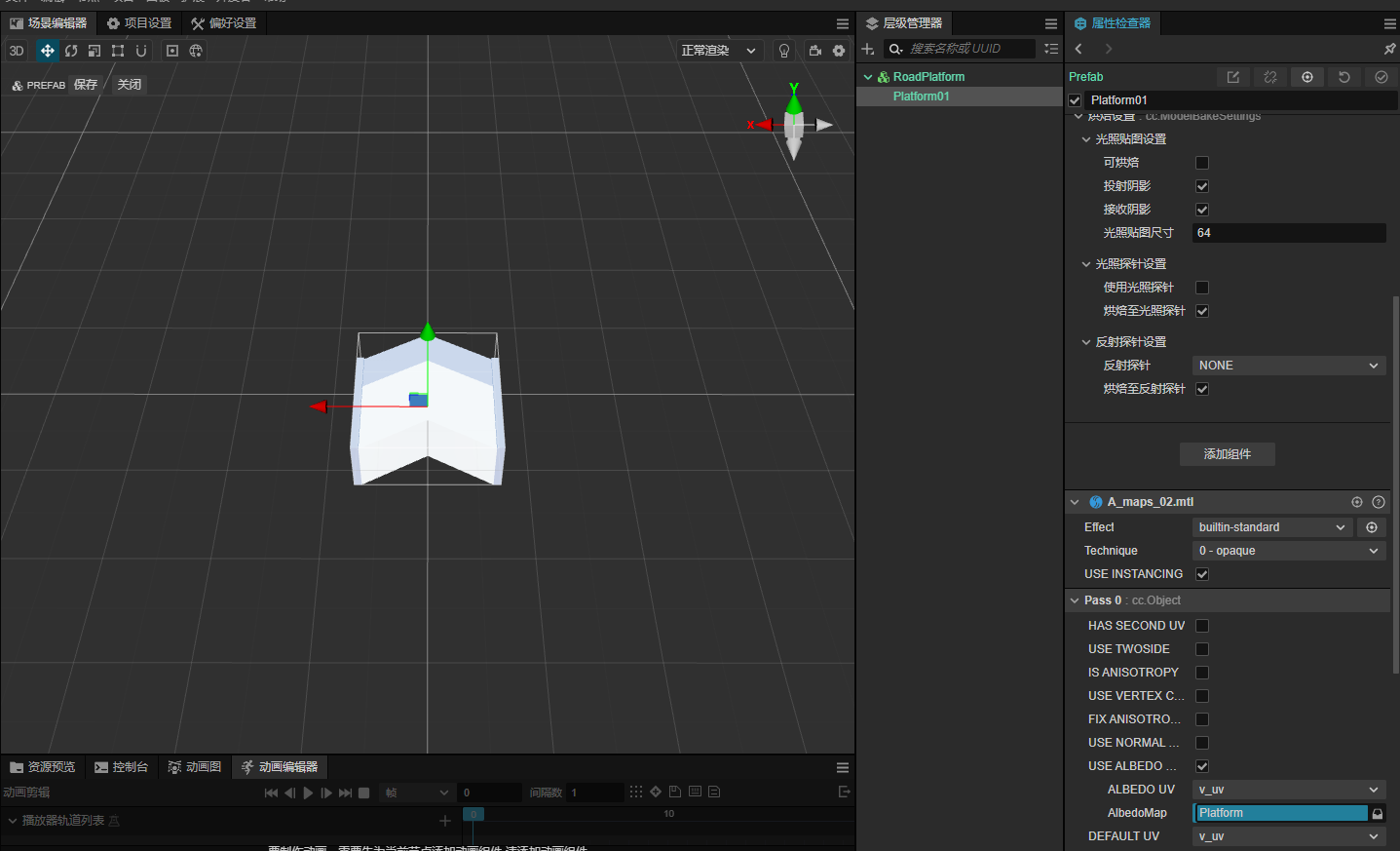Open the Effect builtin-standard dropdown
This screenshot has height=851, width=1400.
[x=1272, y=527]
